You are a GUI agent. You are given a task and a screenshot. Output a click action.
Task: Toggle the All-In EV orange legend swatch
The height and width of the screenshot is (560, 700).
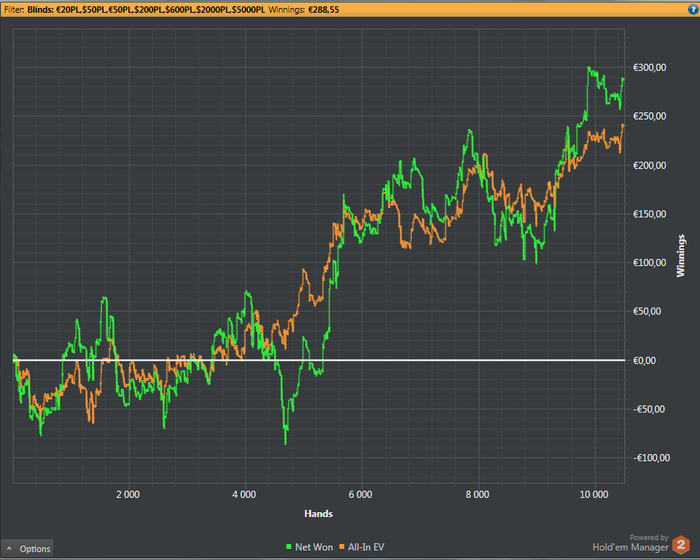point(342,547)
